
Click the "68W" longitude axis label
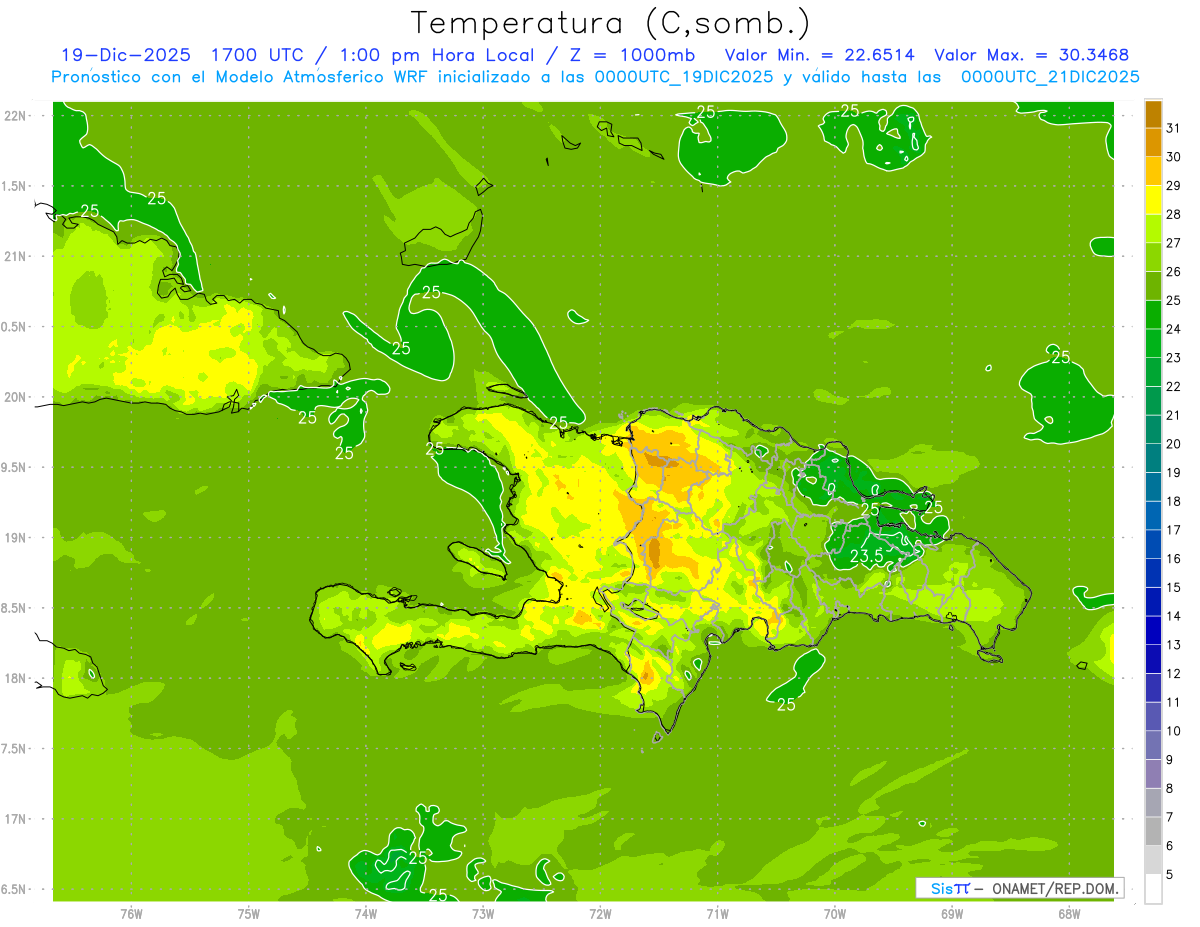pos(1069,914)
